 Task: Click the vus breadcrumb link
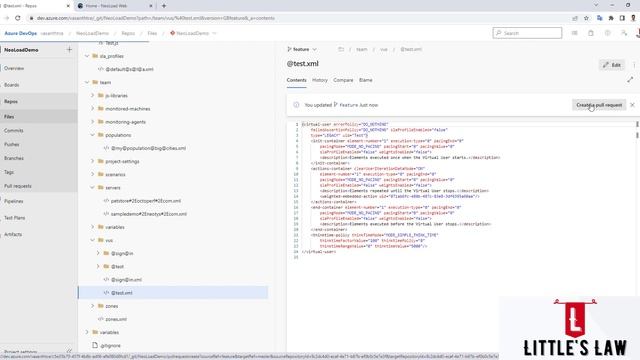point(384,49)
